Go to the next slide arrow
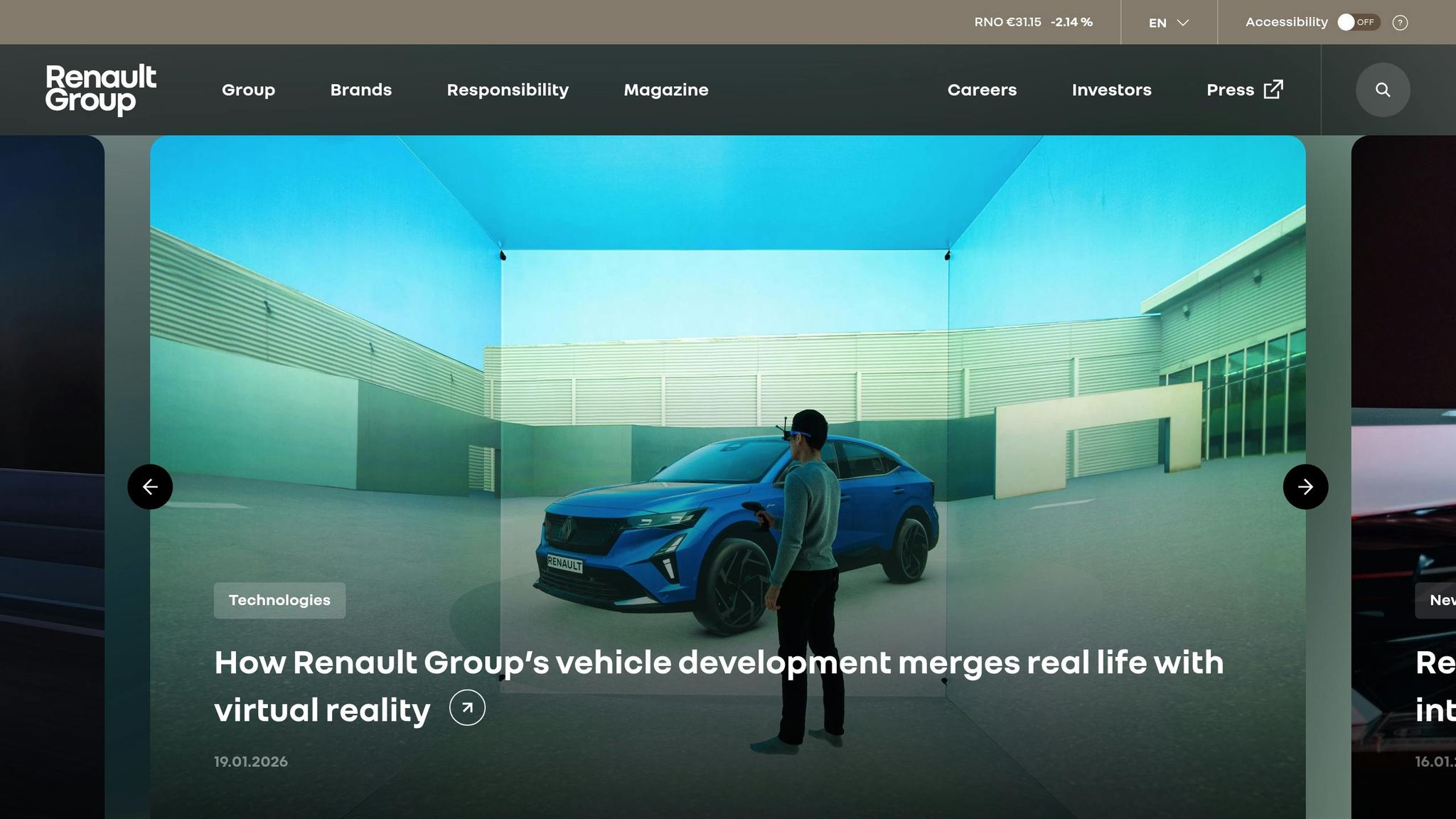 click(x=1305, y=486)
